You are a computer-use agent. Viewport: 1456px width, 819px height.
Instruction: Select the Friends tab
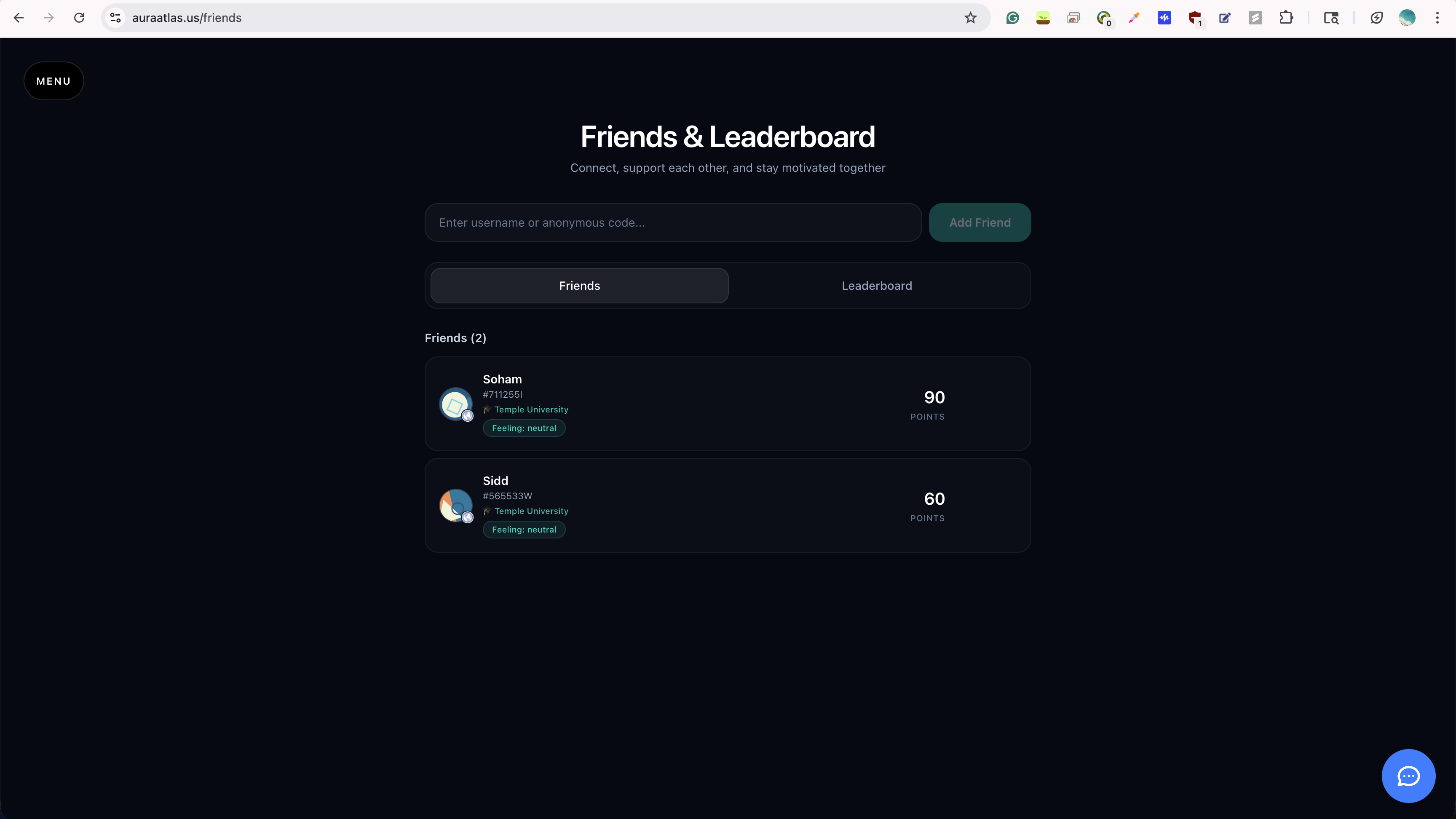pos(579,286)
